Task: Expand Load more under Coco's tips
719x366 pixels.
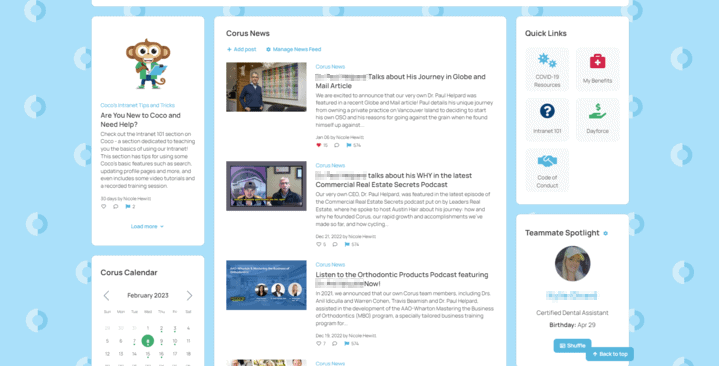Action: pyautogui.click(x=147, y=227)
